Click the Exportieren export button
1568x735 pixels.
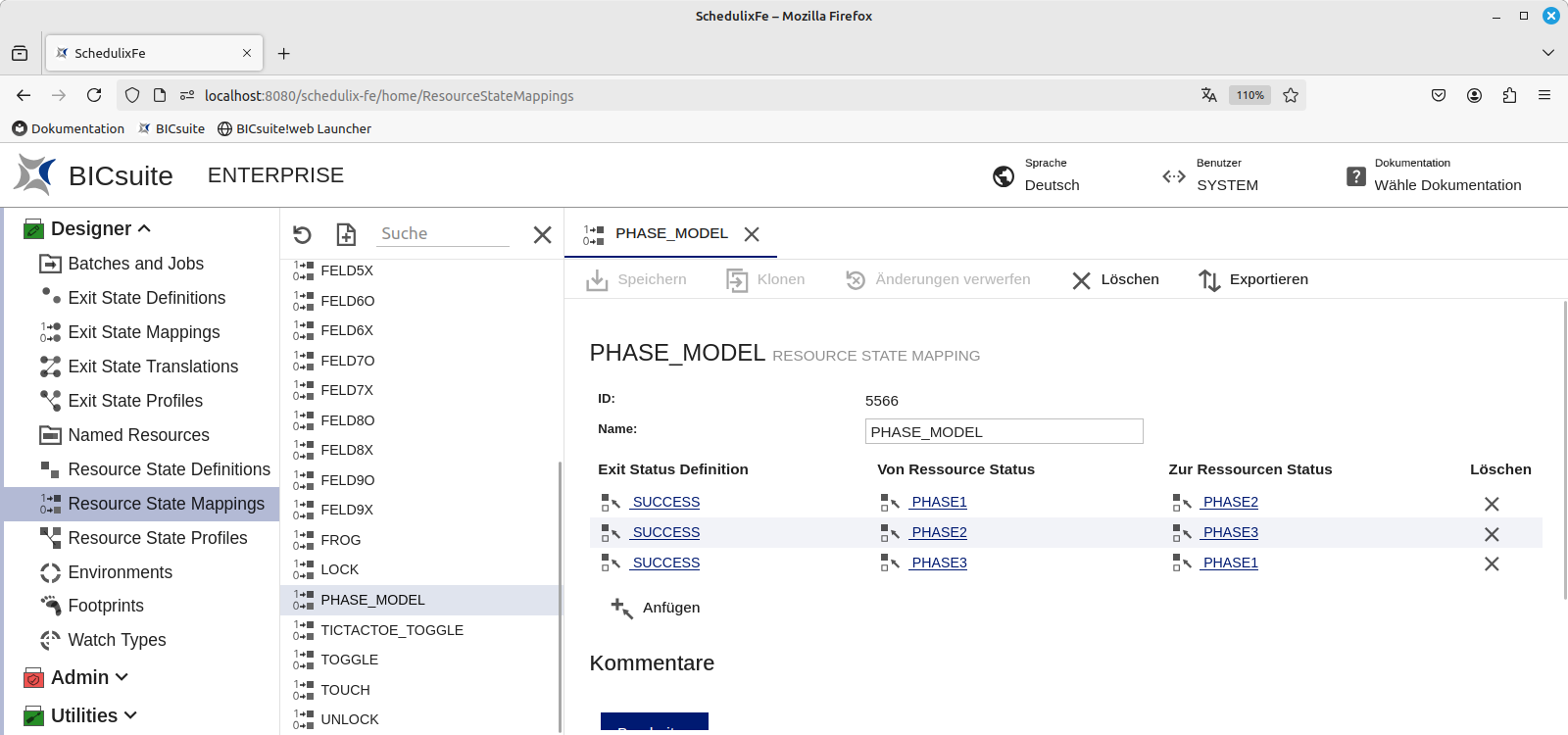[1253, 280]
